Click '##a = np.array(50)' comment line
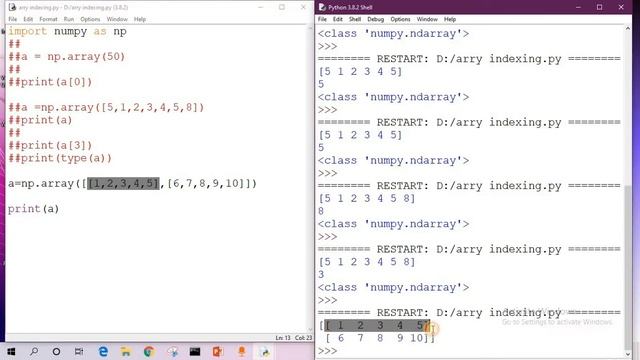 (x=67, y=57)
